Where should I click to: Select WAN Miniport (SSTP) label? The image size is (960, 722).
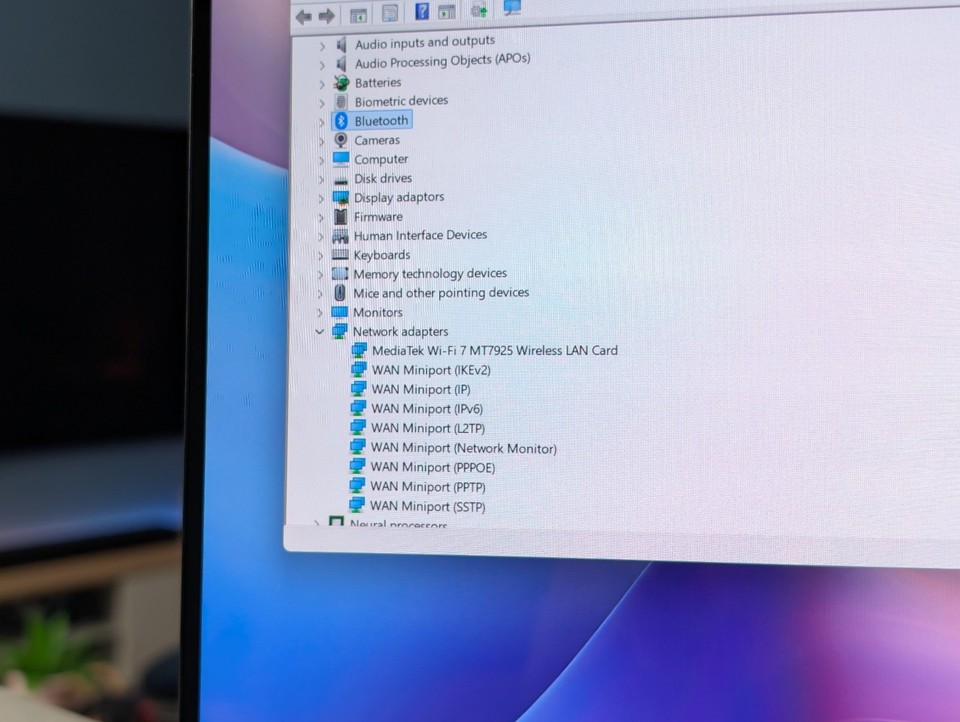click(x=427, y=506)
